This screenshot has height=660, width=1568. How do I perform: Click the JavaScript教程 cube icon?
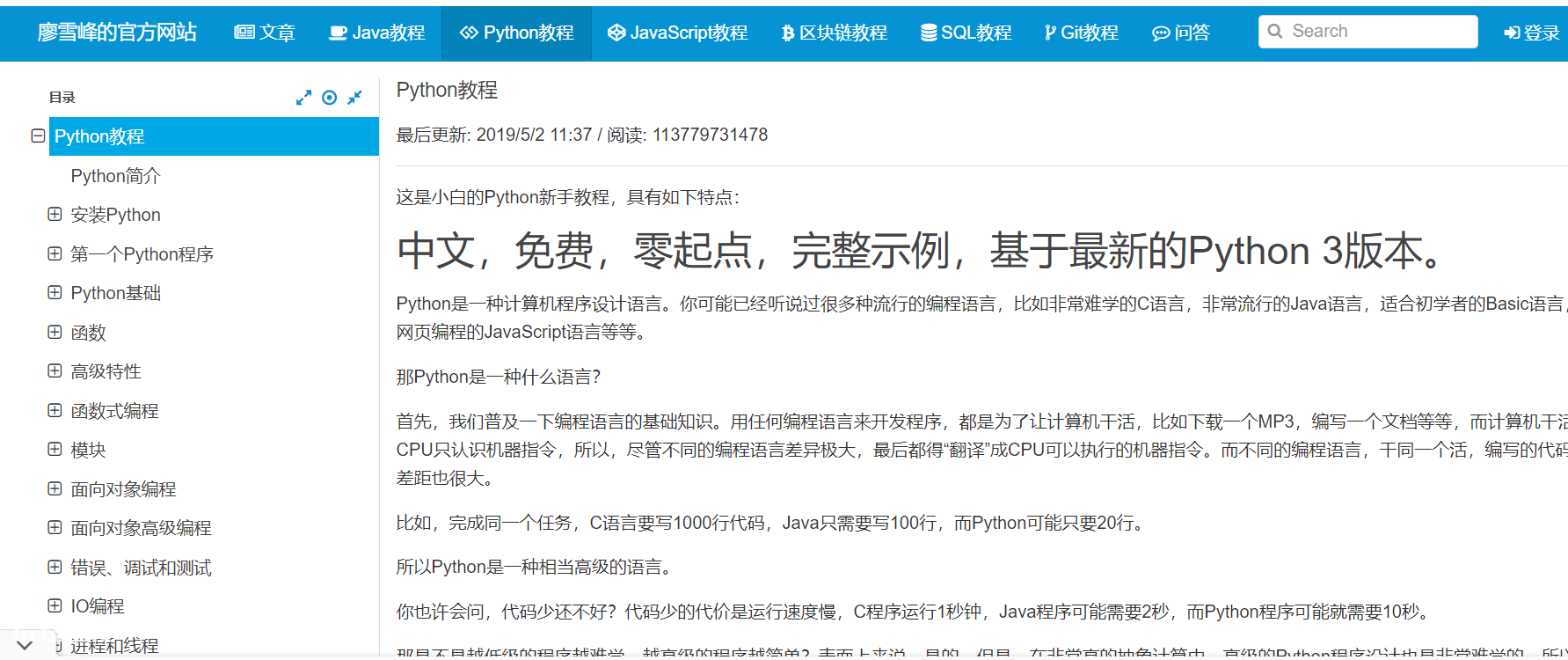(616, 33)
